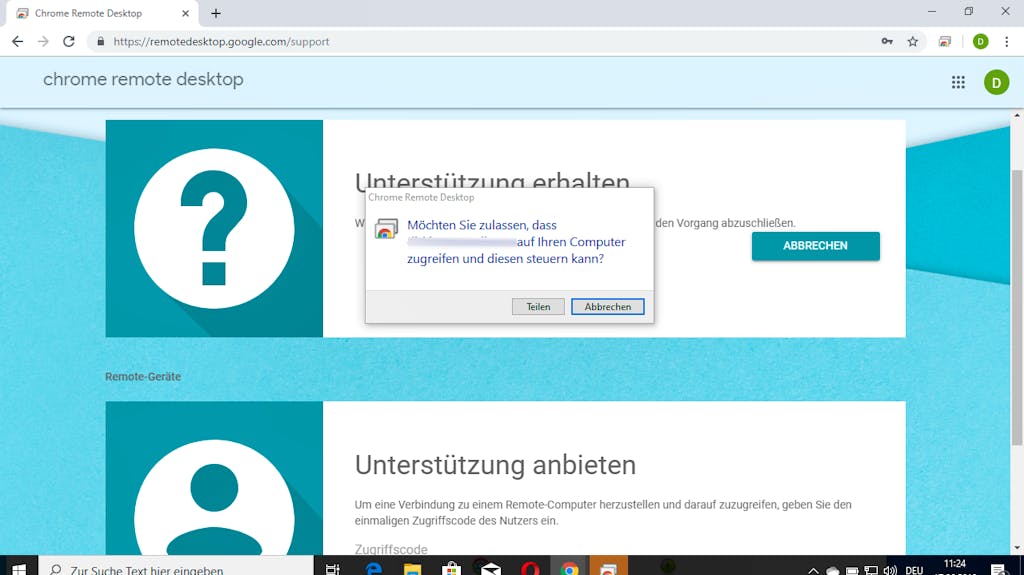The image size is (1024, 575).
Task: Click the scrollbar down arrow
Action: [1017, 548]
